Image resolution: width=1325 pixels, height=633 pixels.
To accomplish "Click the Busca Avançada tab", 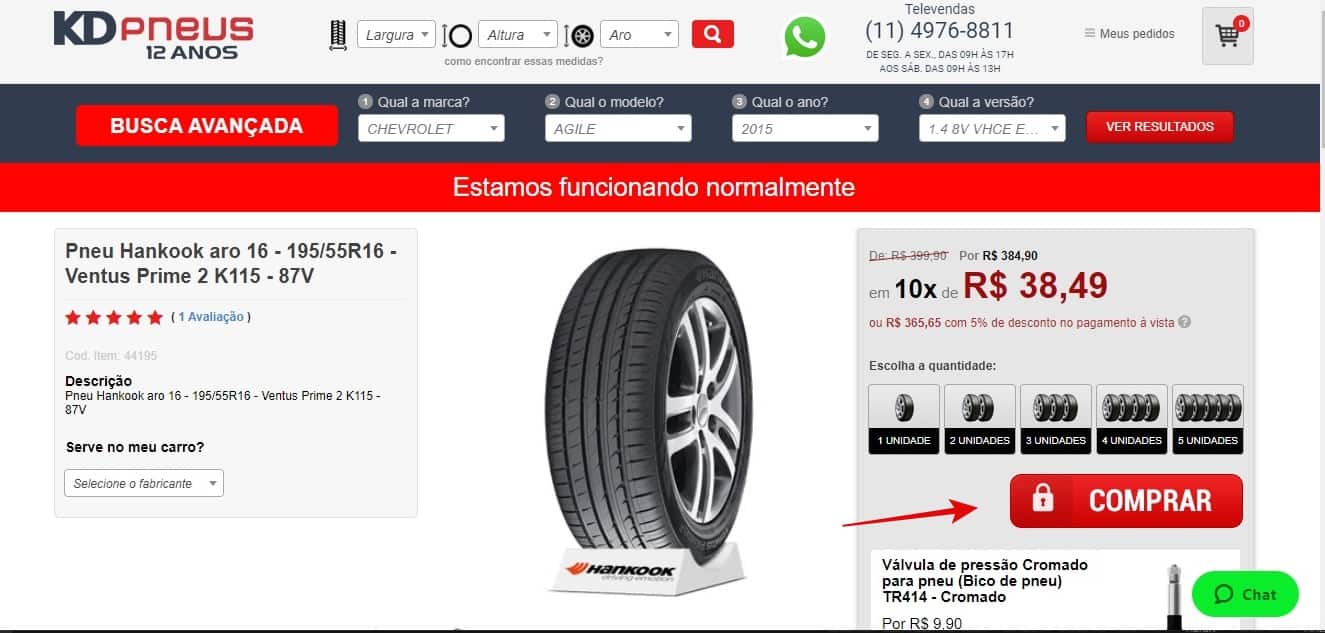I will 206,126.
